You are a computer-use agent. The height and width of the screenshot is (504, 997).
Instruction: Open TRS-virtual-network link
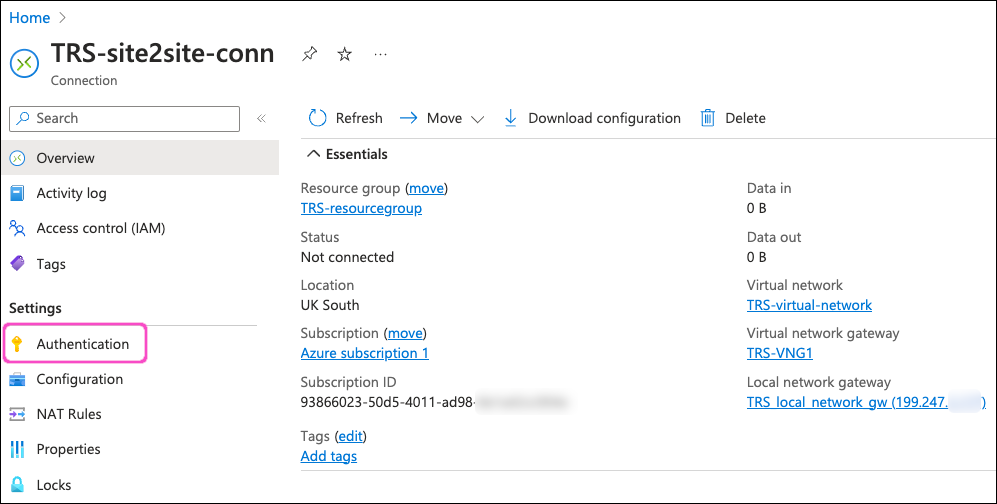pyautogui.click(x=809, y=305)
